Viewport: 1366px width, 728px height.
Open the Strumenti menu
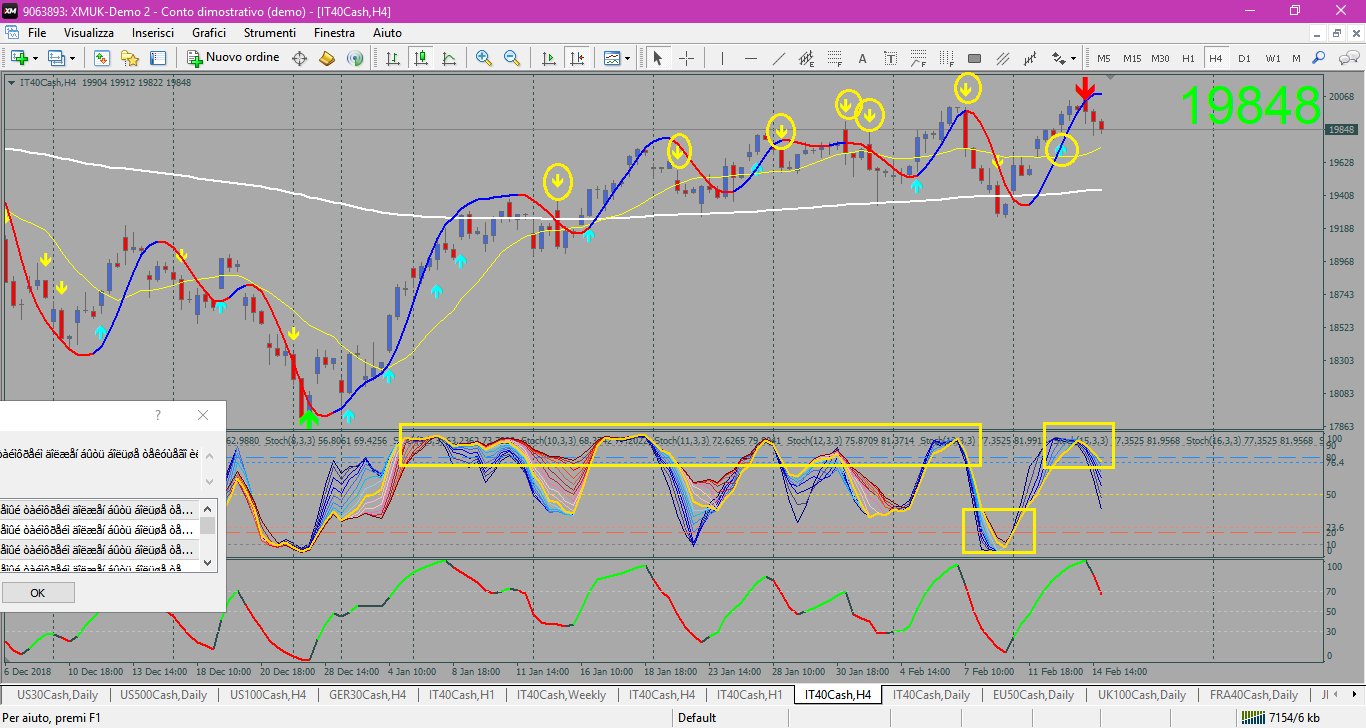click(270, 33)
